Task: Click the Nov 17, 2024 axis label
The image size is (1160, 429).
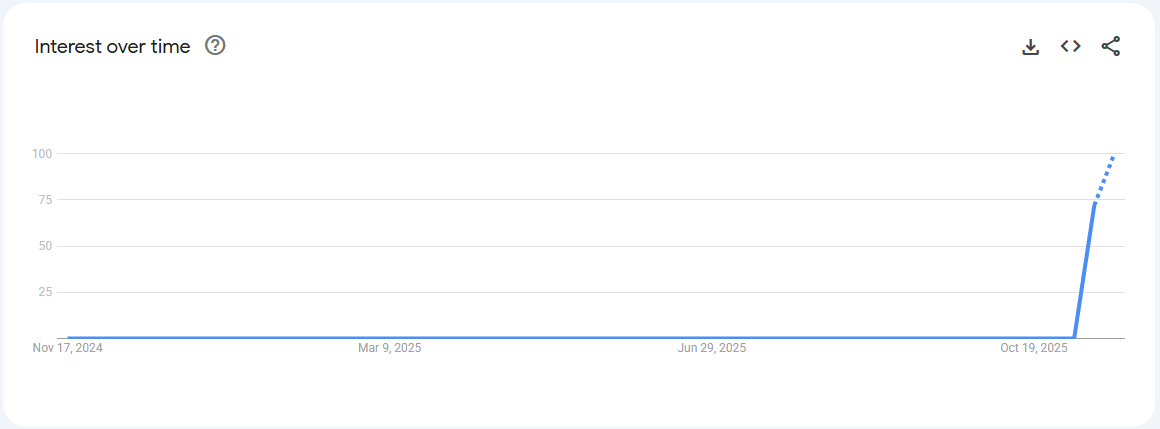Action: click(68, 348)
